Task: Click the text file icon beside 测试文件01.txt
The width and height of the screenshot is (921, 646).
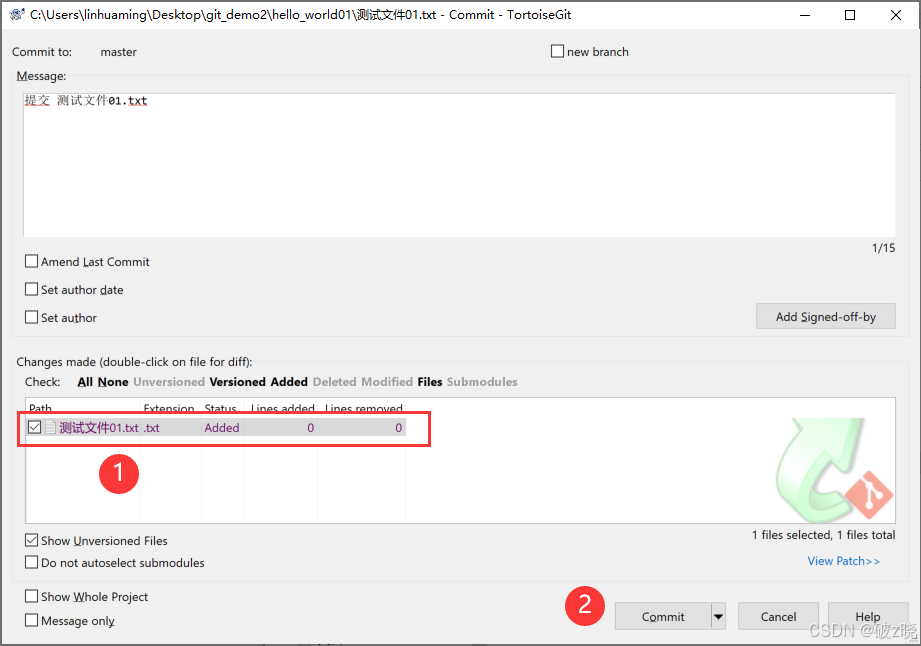Action: 51,428
